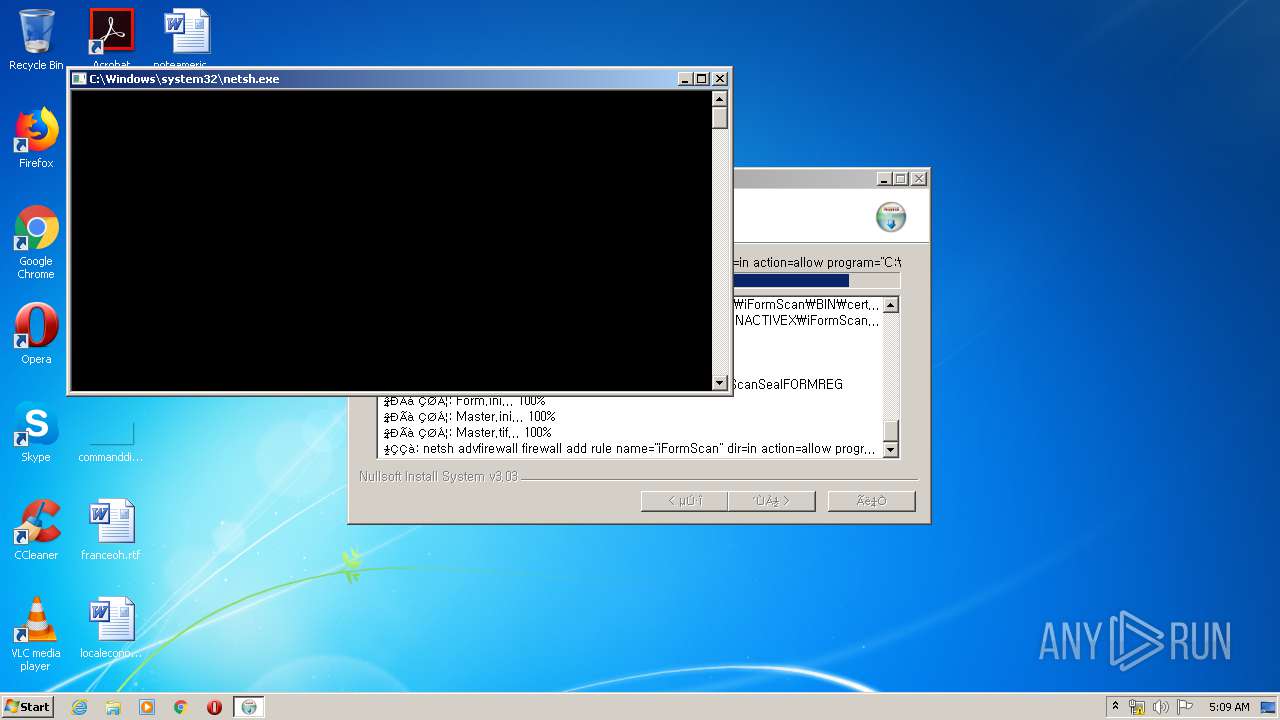
Task: Select the 'Master.tif... 100%' log line
Action: (468, 433)
